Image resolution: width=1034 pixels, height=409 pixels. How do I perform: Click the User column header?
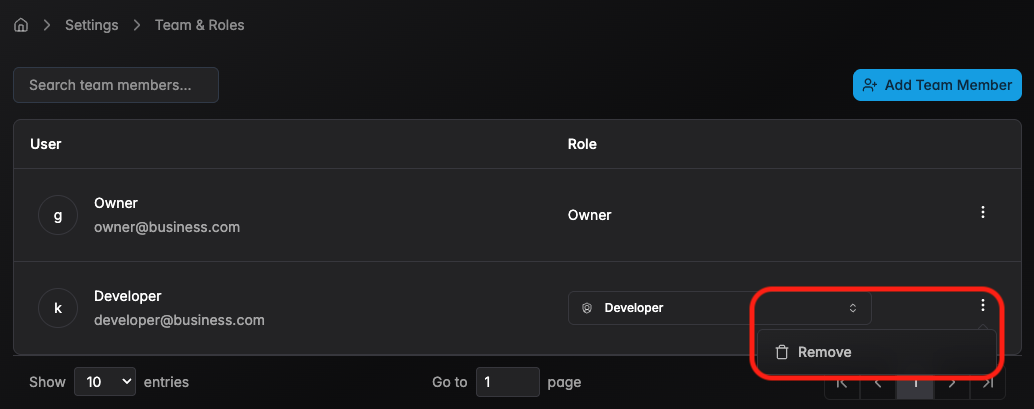46,144
